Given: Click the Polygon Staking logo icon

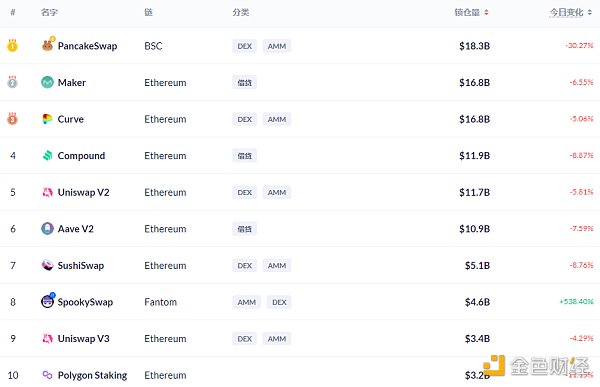Looking at the screenshot, I should click(x=47, y=375).
